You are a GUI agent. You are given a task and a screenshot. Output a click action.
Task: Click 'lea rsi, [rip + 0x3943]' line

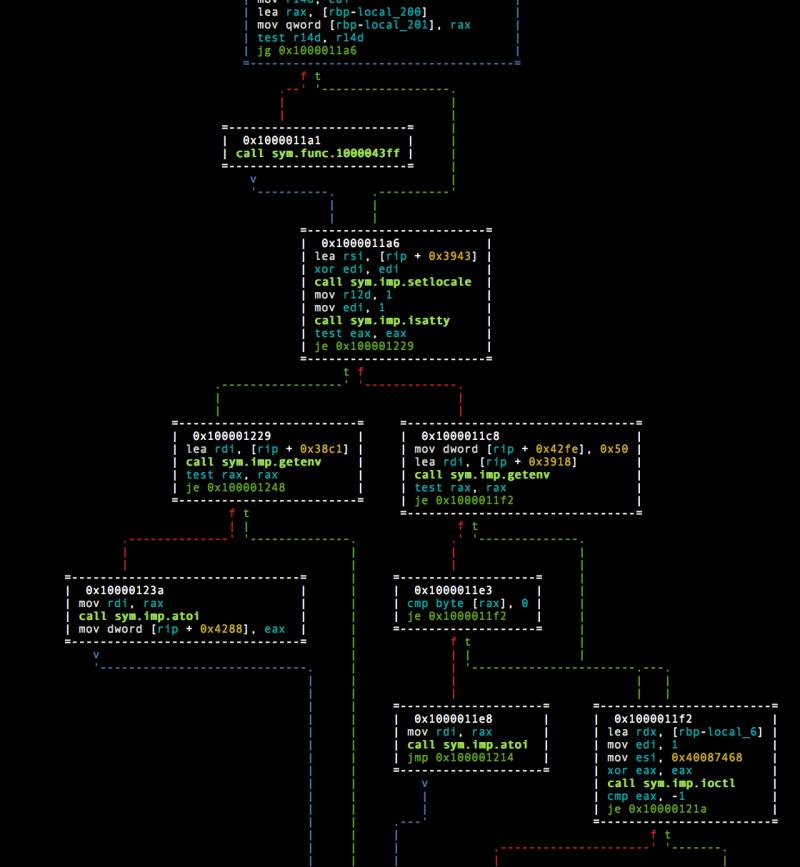pyautogui.click(x=395, y=256)
